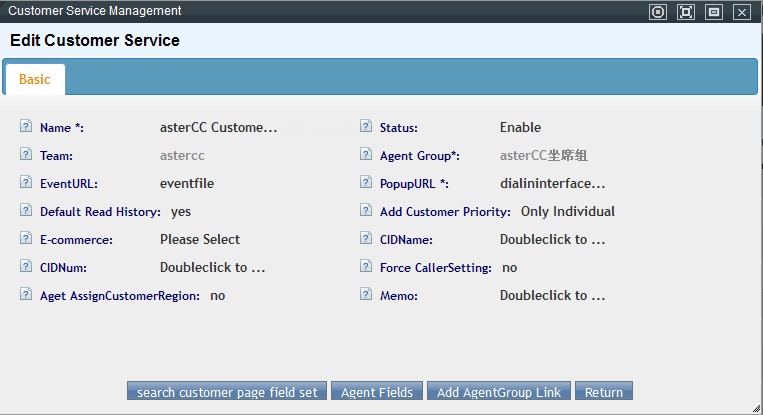The height and width of the screenshot is (415, 763).
Task: Open Status Enable value selector
Action: click(520, 128)
